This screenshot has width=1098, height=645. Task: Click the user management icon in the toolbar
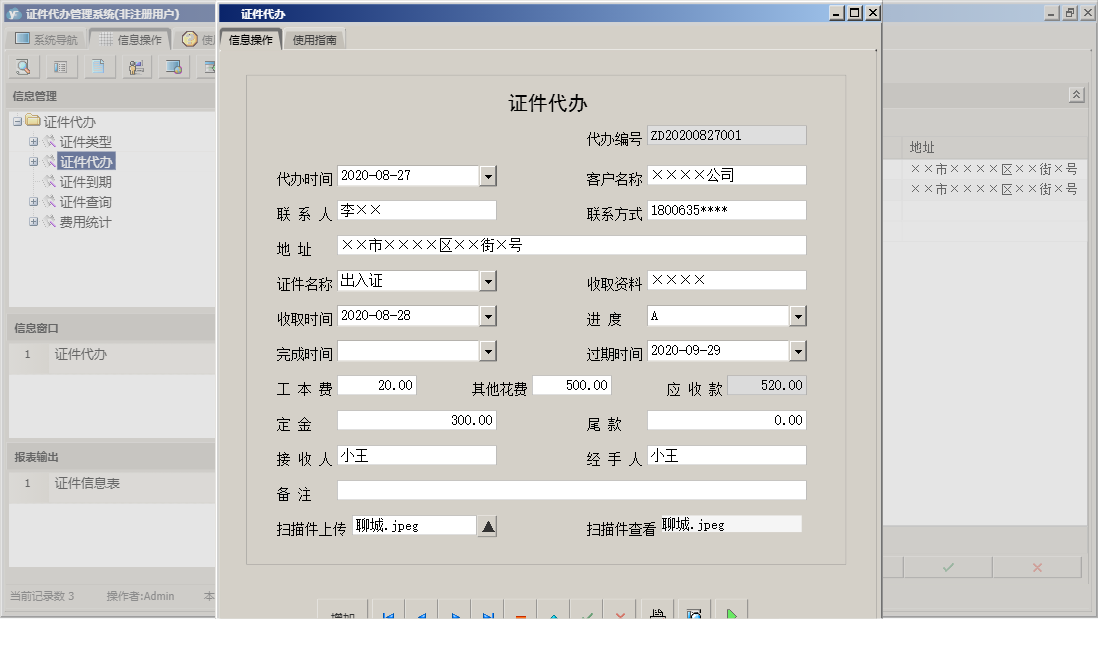click(x=135, y=67)
